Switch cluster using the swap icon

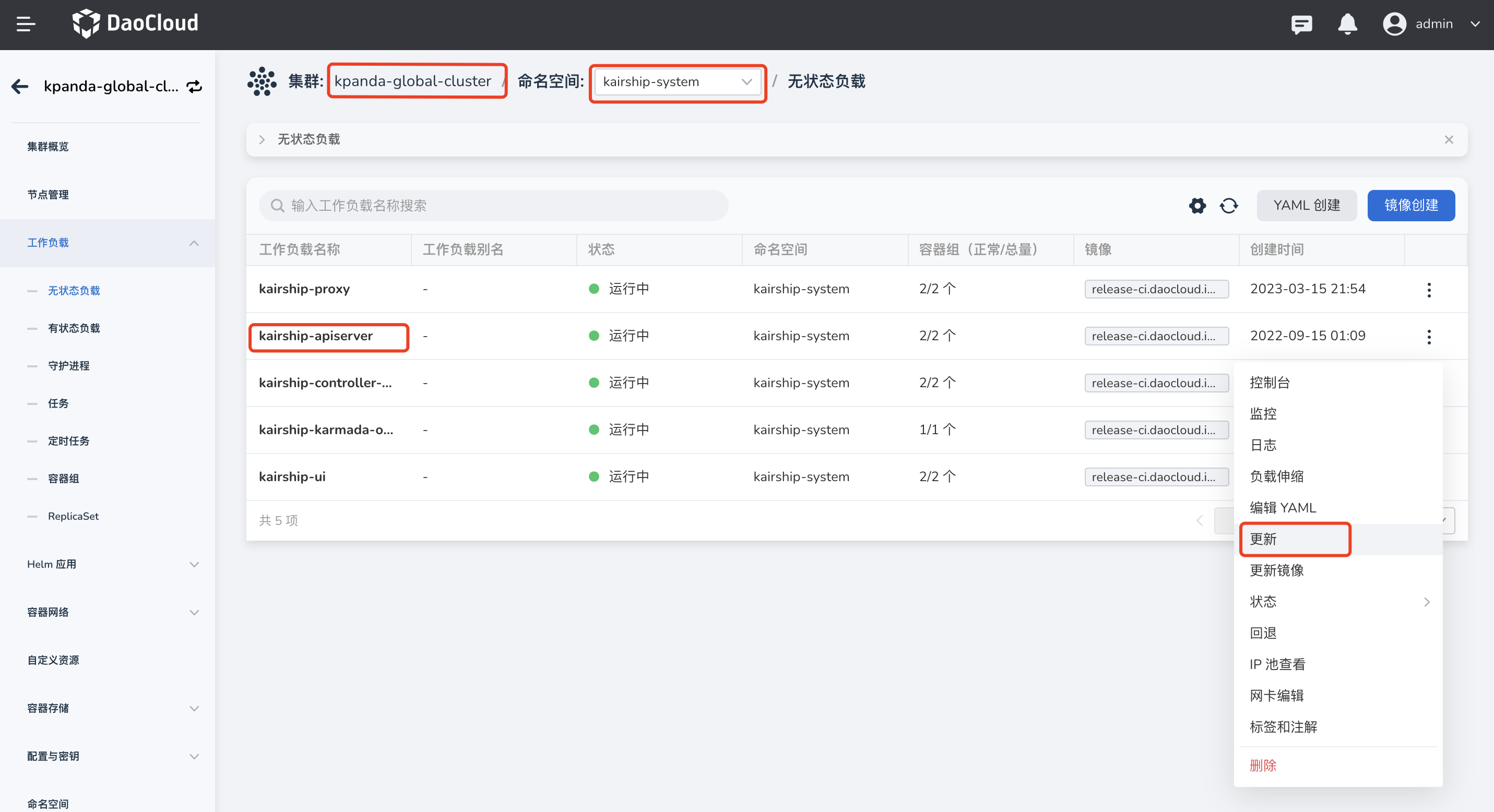(194, 86)
